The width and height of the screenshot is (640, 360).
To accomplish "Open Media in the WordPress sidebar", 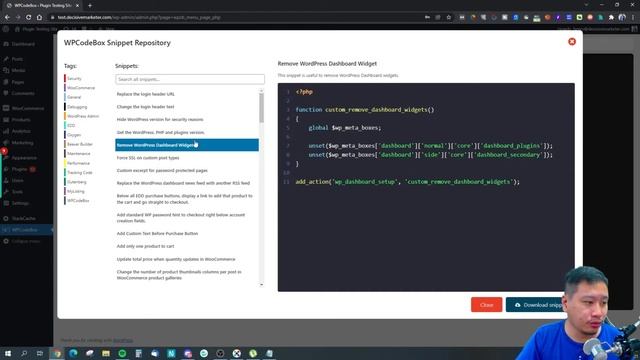I will point(18,71).
